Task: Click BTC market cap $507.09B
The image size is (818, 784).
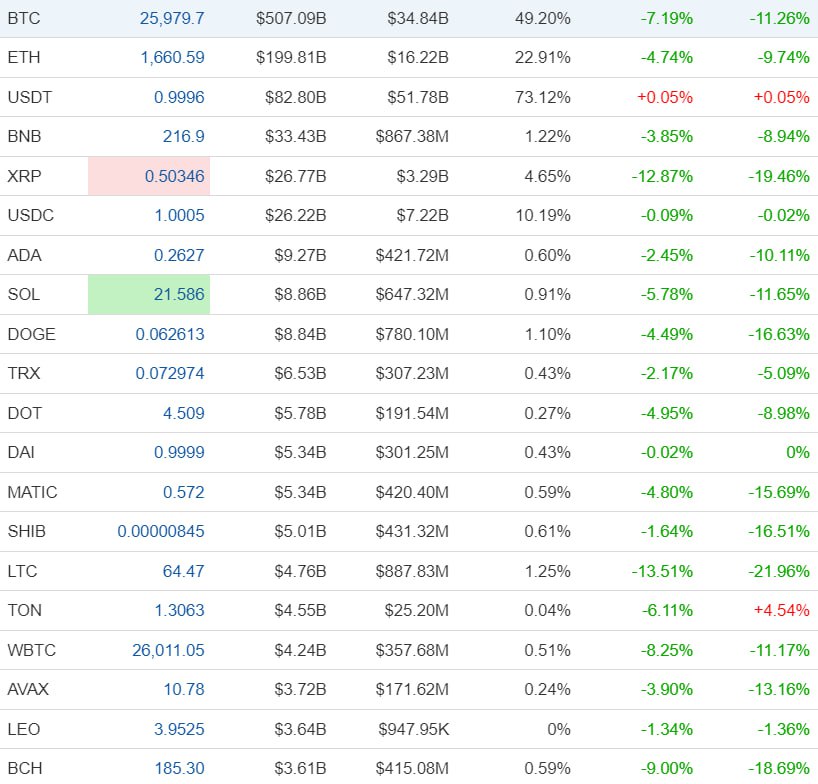Action: point(291,19)
